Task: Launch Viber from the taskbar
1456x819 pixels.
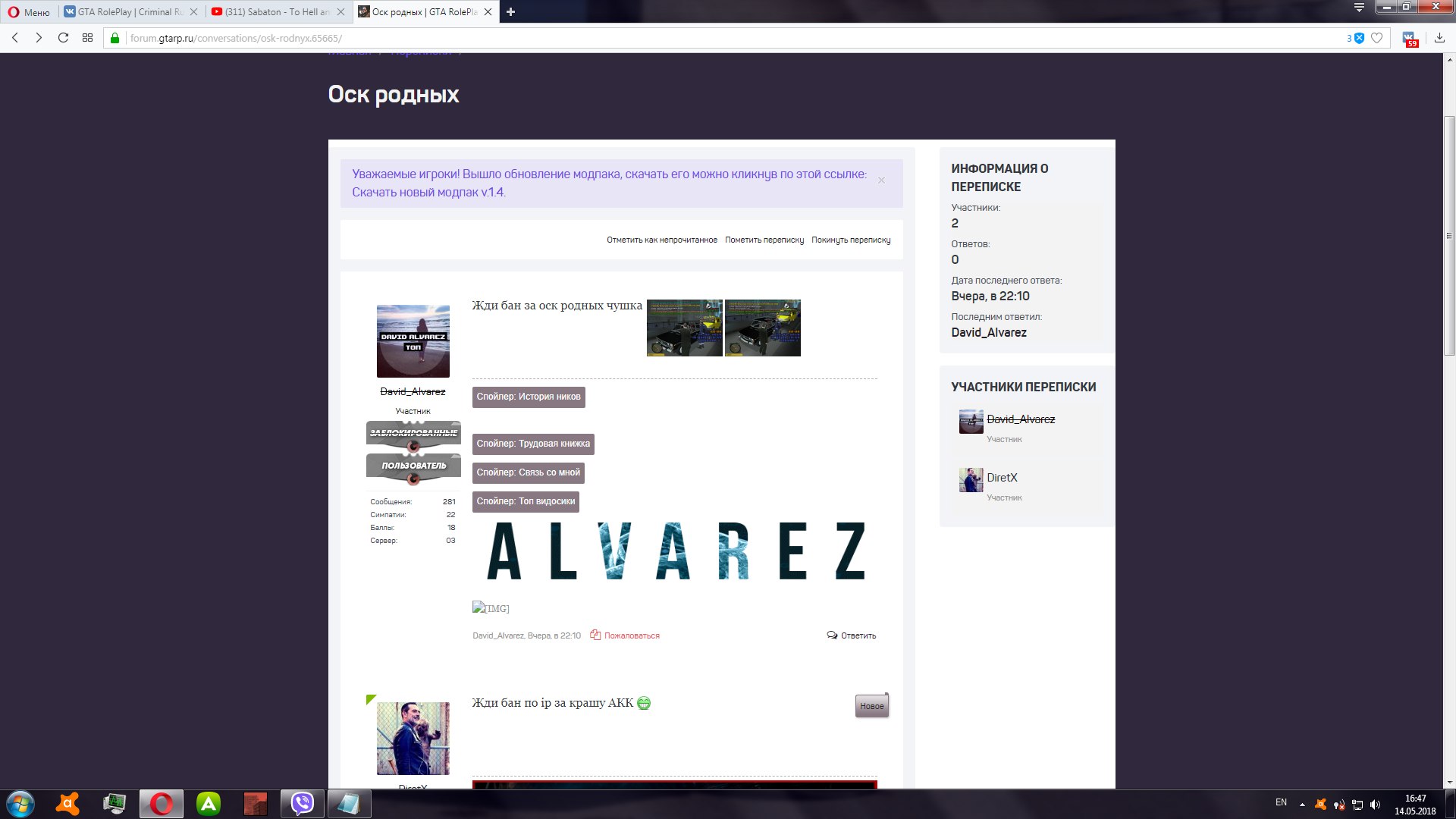Action: tap(302, 804)
